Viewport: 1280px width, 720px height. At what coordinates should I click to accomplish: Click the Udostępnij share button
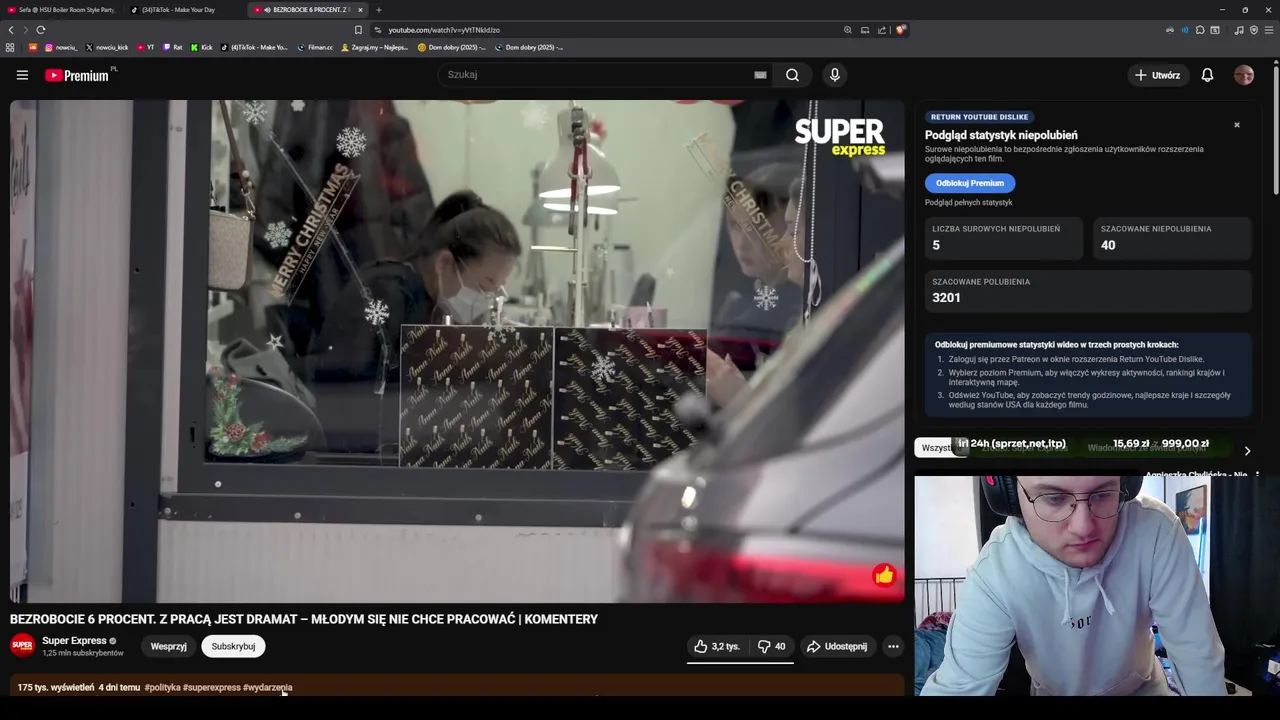click(x=837, y=646)
